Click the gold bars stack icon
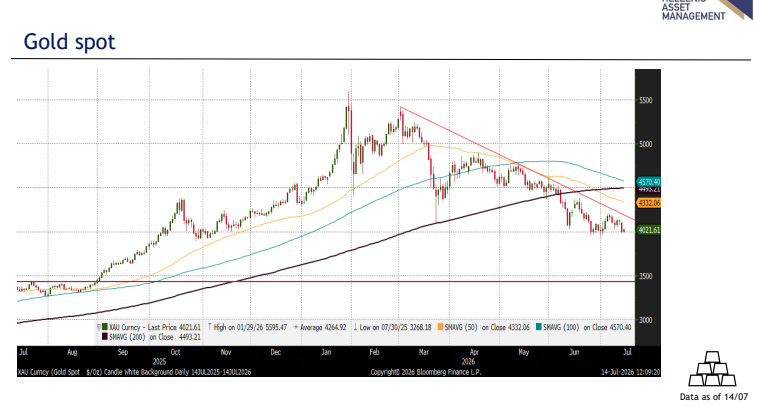This screenshot has width=757, height=407. tap(713, 369)
